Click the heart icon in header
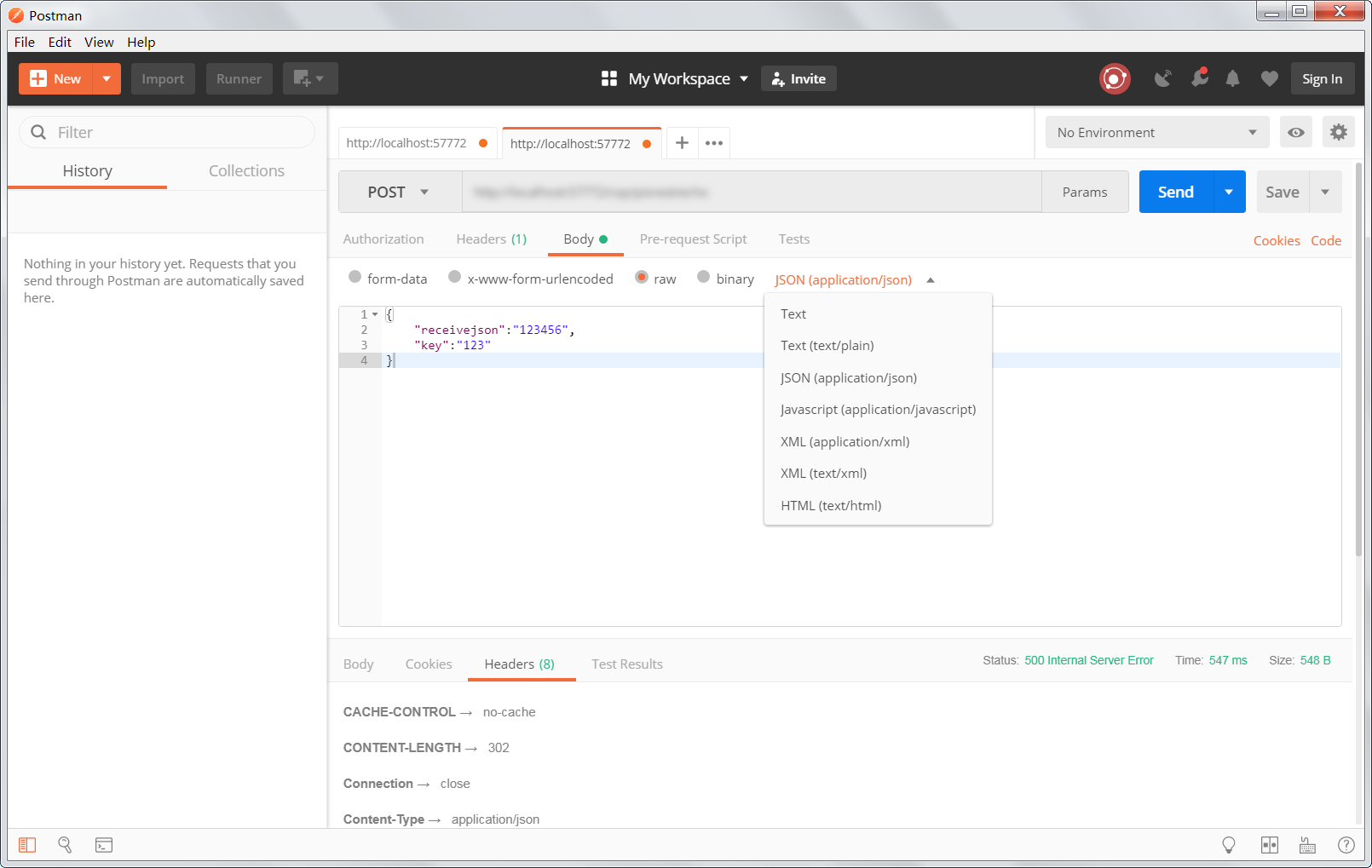This screenshot has height=868, width=1372. point(1270,78)
